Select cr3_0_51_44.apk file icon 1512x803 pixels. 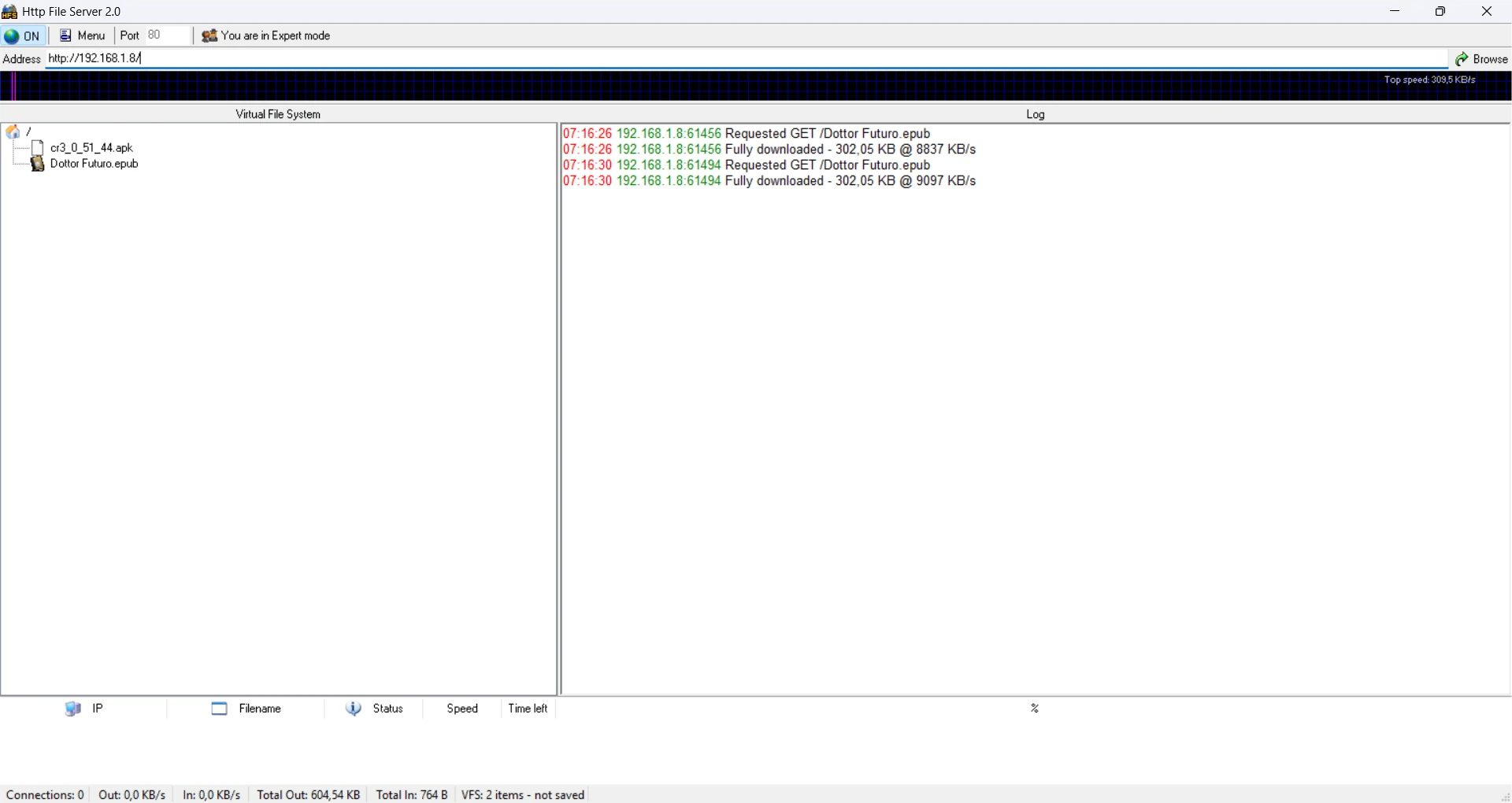pos(37,147)
